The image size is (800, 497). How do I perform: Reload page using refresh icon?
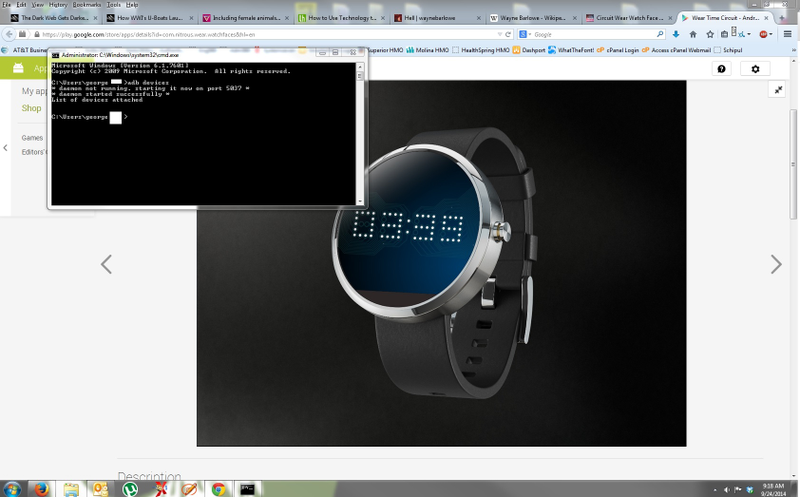click(x=508, y=34)
